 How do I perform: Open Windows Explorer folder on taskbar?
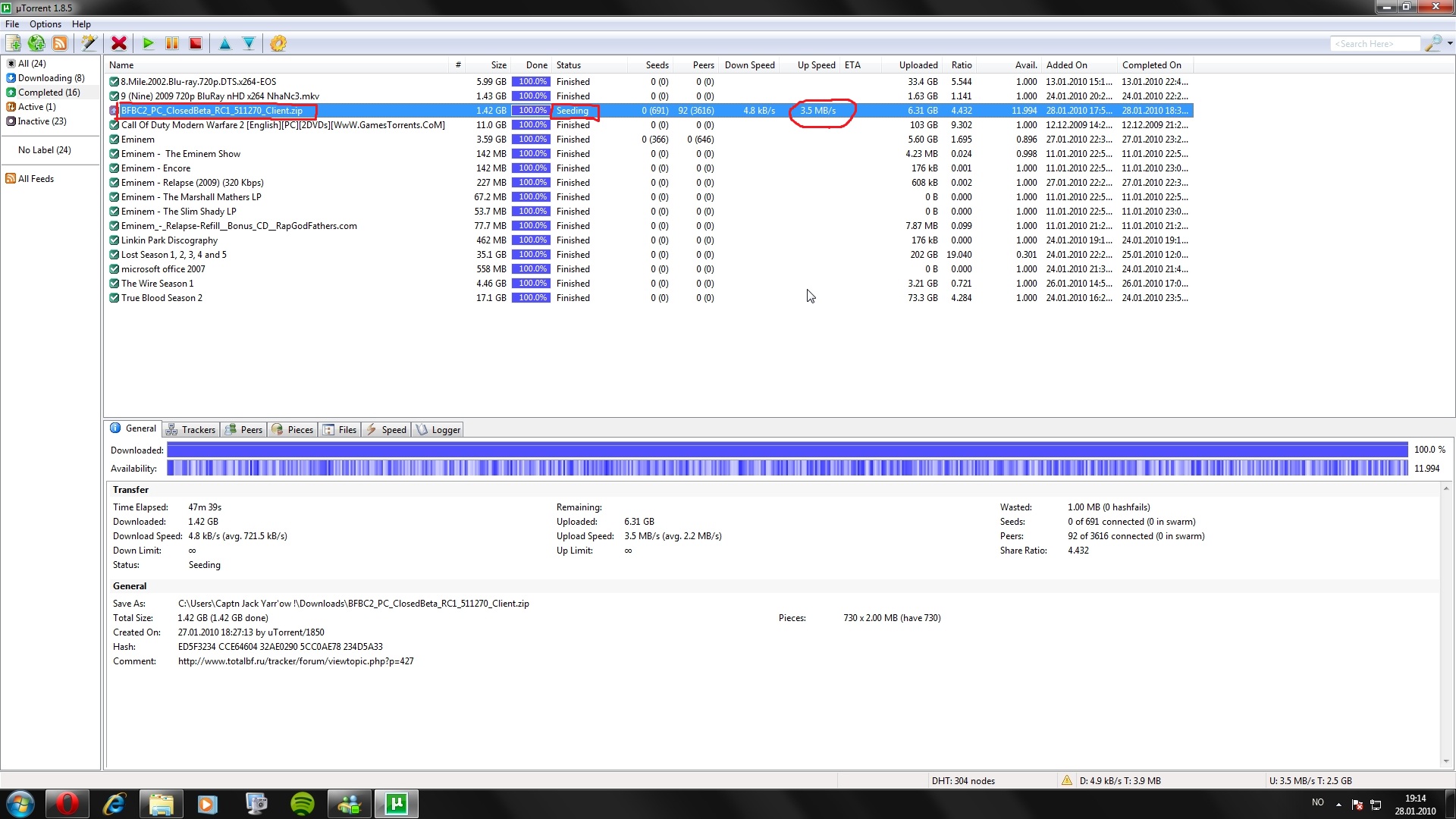click(161, 804)
